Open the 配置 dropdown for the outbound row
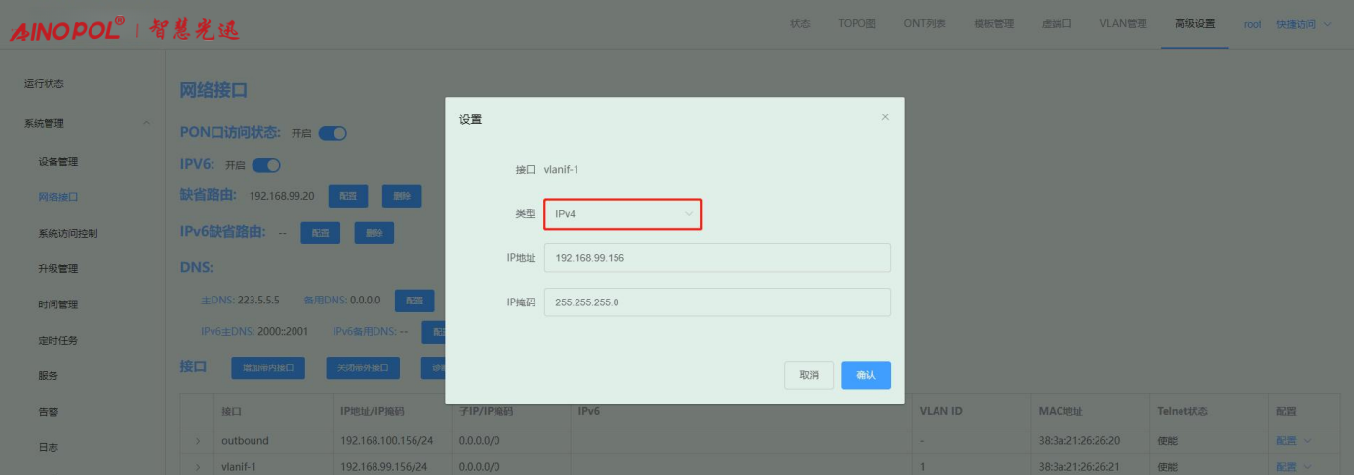This screenshot has height=475, width=1354. pos(1293,441)
